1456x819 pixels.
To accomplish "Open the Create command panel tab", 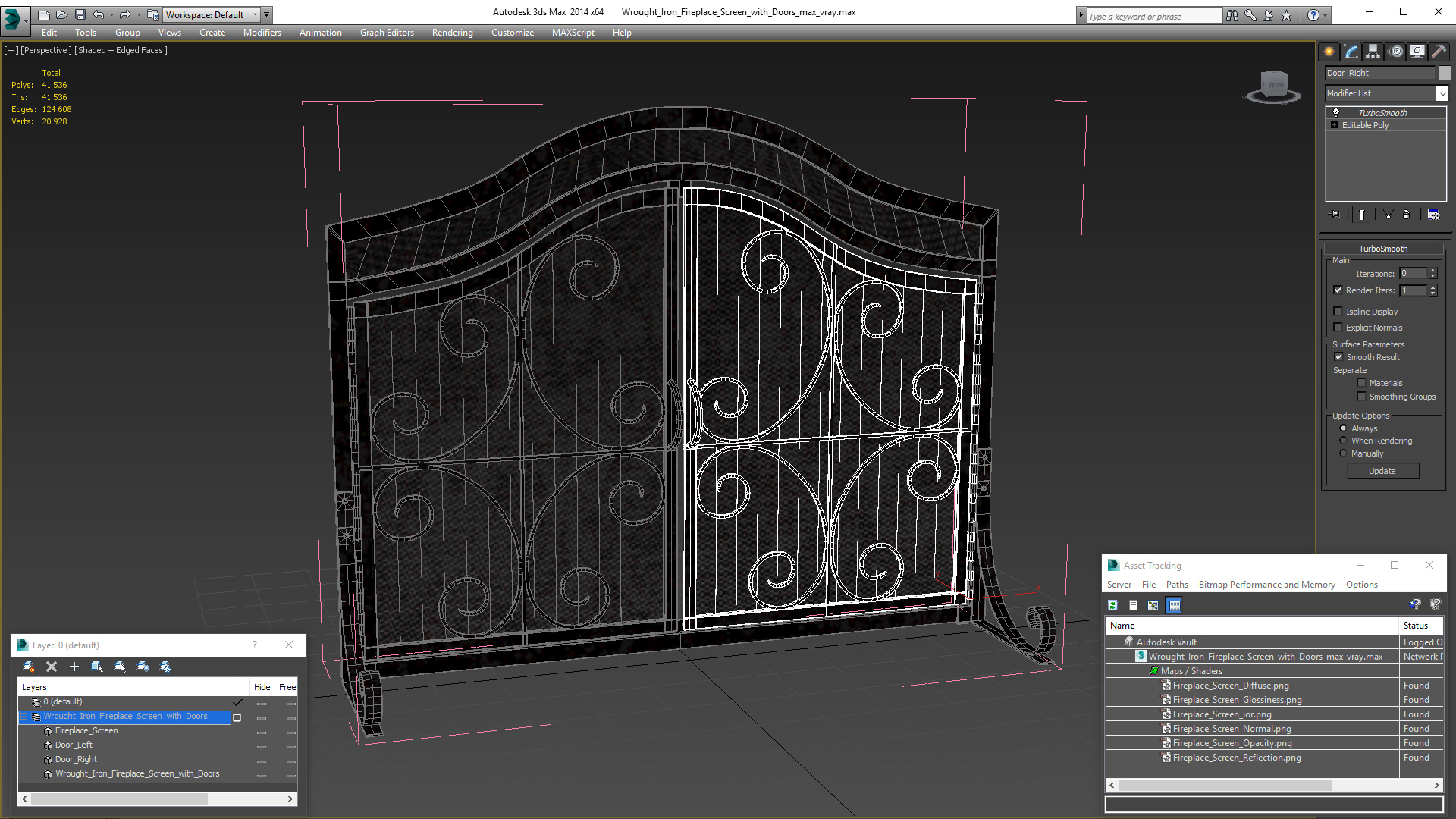I will [x=1329, y=52].
